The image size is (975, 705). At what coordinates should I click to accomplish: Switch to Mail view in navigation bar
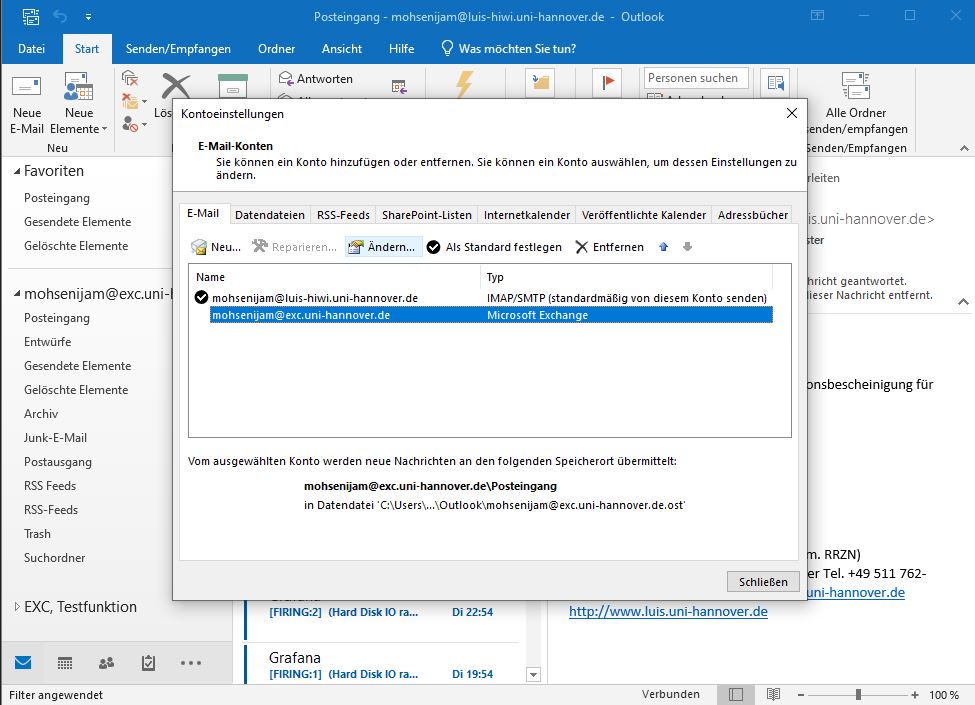23,662
